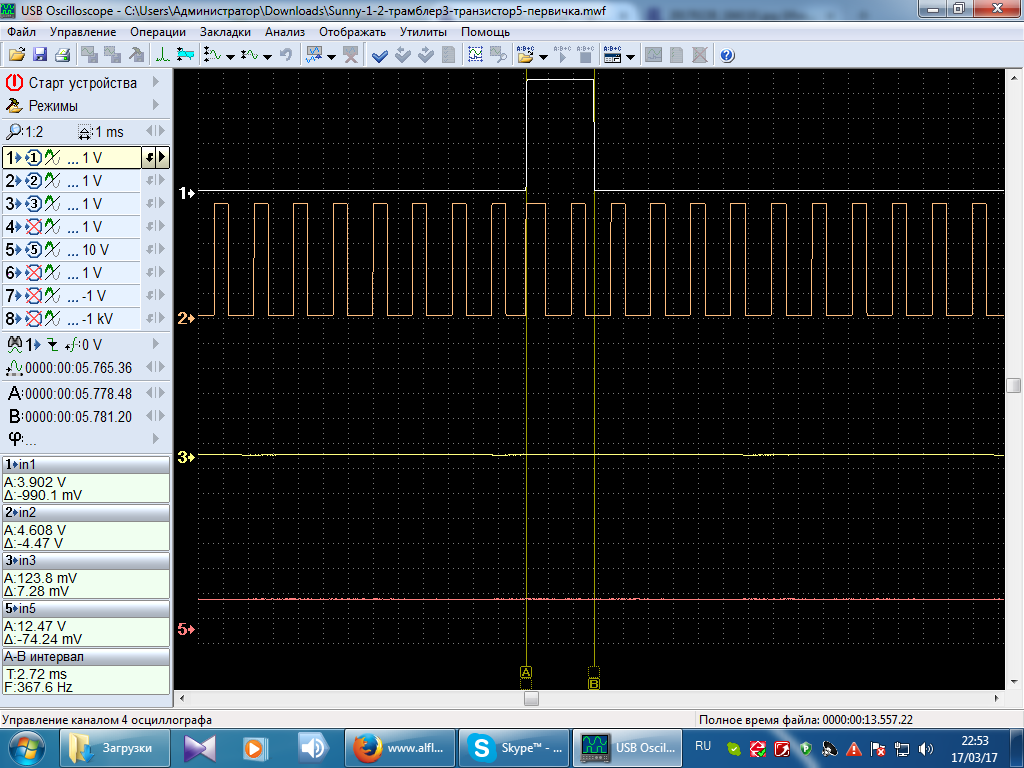This screenshot has width=1024, height=768.
Task: Click the red power icon for Старт устройства
Action: coord(14,83)
